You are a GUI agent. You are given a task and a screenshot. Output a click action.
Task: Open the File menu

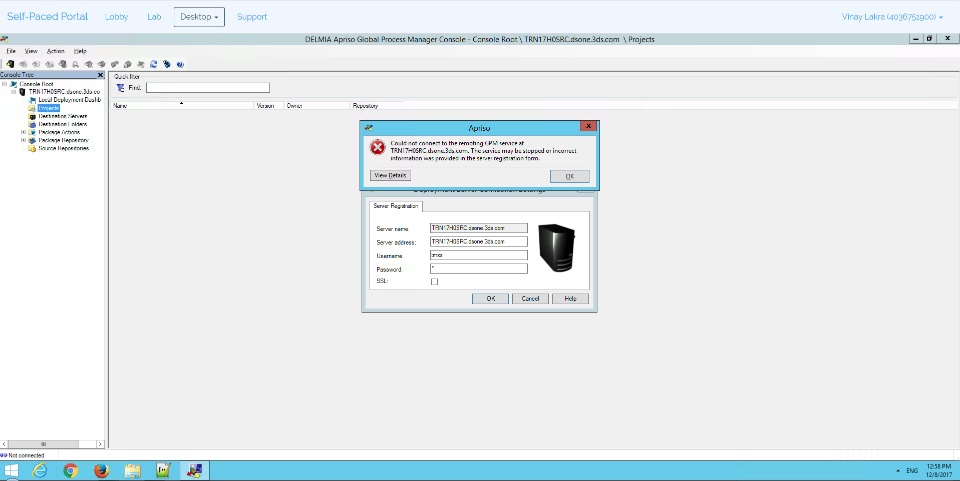11,51
